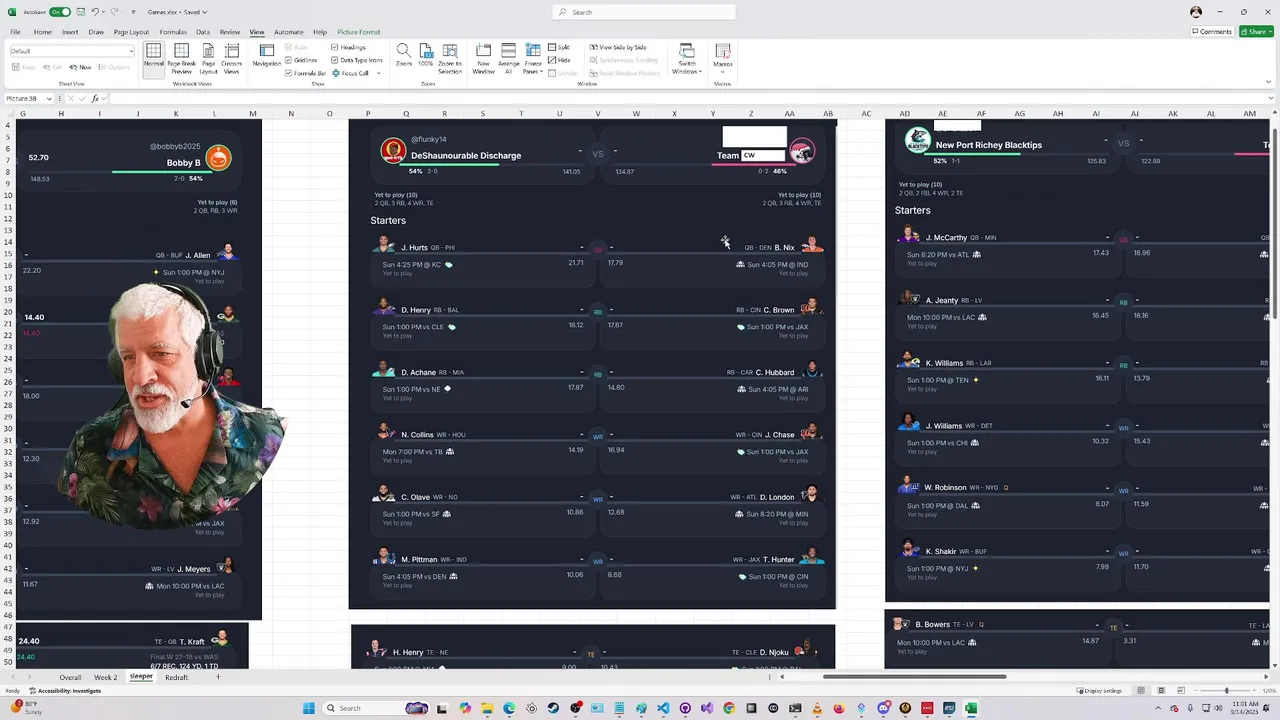Open VLC from taskbar

tap(817, 708)
